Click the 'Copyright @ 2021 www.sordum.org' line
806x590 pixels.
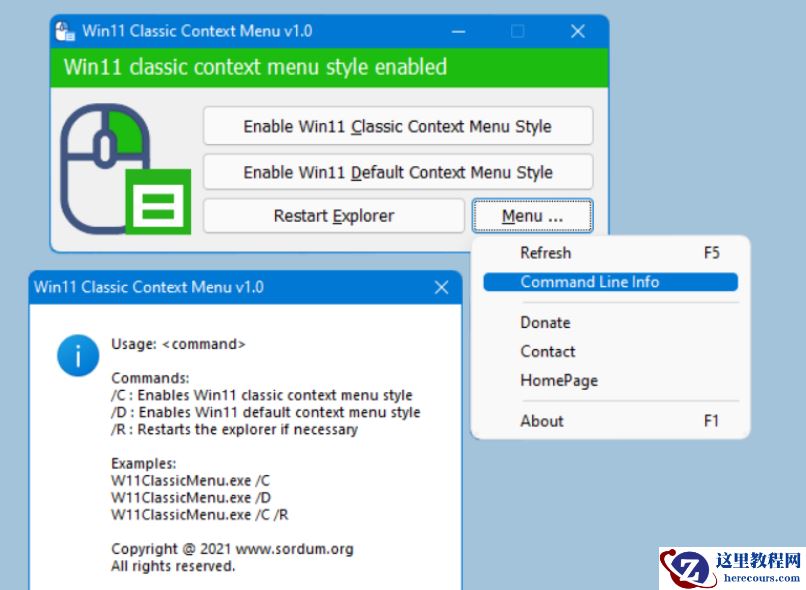pyautogui.click(x=232, y=549)
